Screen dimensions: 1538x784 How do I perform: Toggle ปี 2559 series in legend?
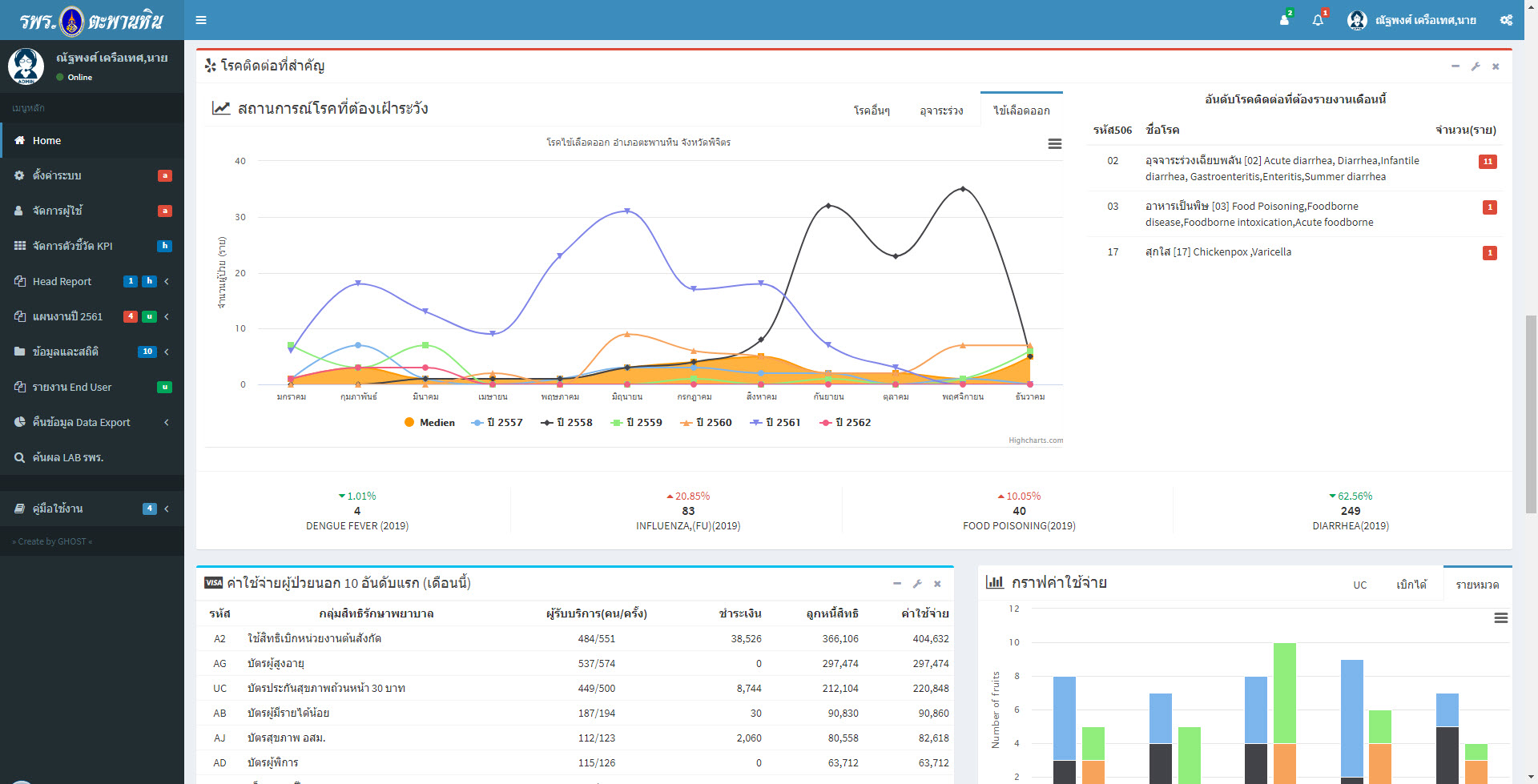tap(636, 423)
